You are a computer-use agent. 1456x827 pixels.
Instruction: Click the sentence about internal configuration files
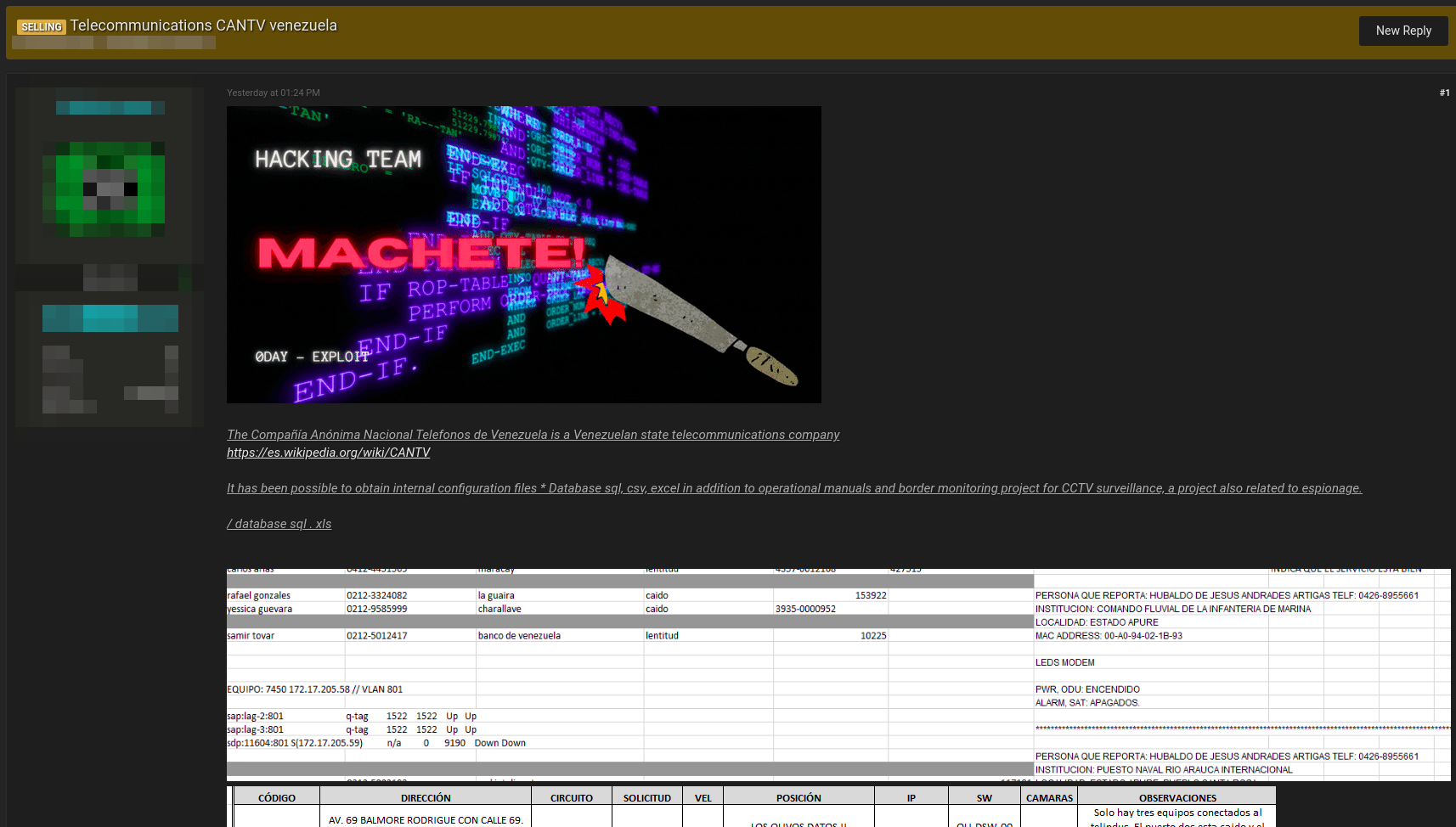pos(793,488)
